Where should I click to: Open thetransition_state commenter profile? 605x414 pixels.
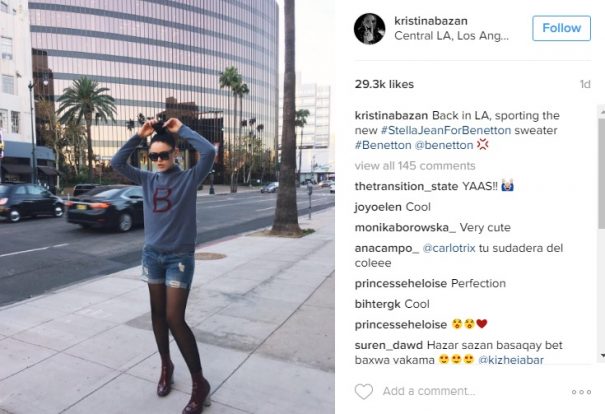406,186
